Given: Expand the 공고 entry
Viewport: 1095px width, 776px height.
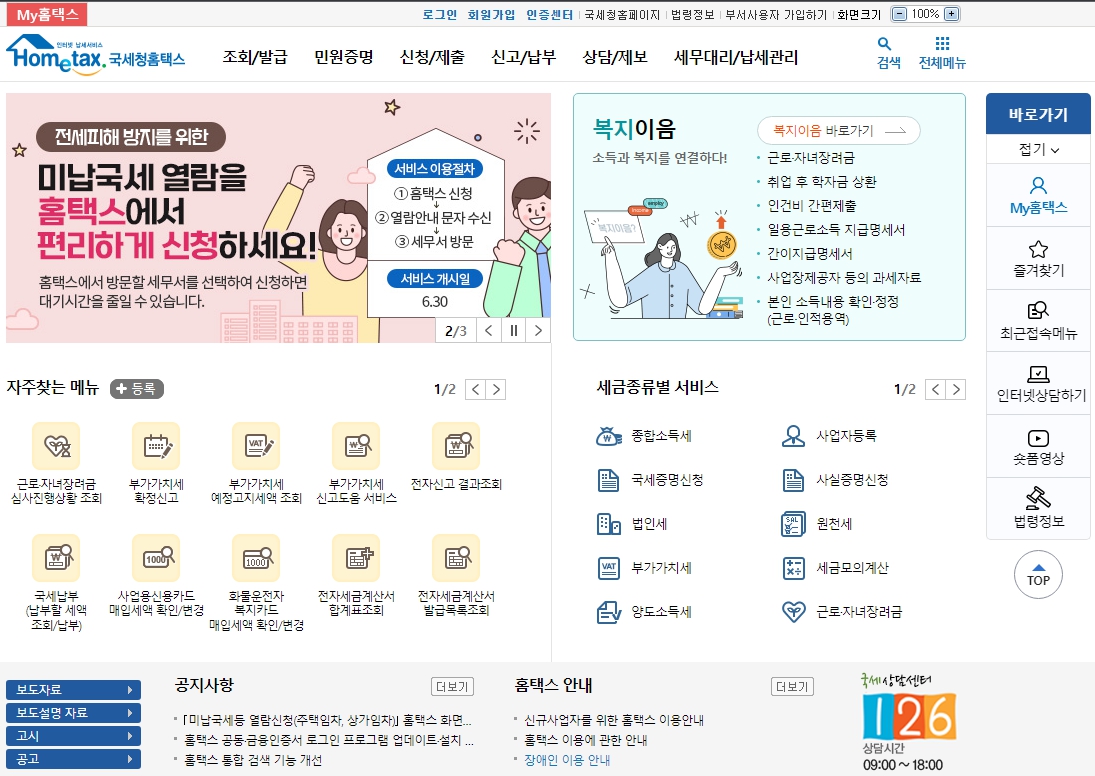Looking at the screenshot, I should click(73, 759).
